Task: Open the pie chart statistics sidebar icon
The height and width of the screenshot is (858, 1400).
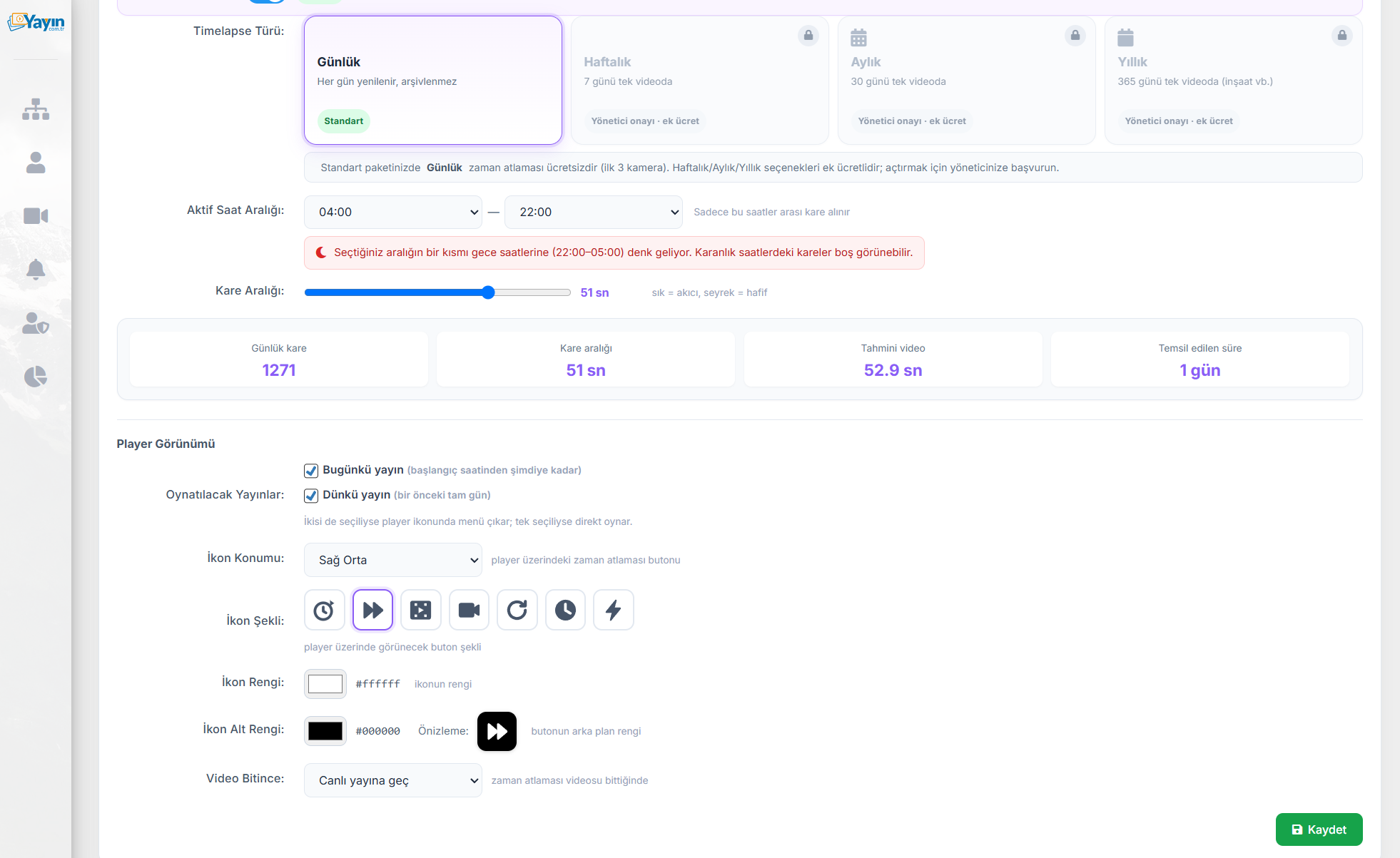Action: coord(36,377)
